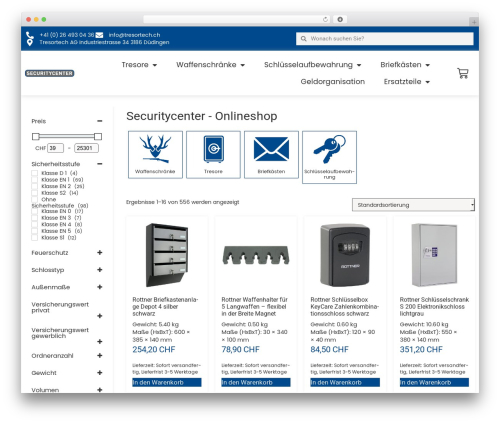Image resolution: width=500 pixels, height=423 pixels.
Task: Open the shopping cart icon
Action: [463, 73]
